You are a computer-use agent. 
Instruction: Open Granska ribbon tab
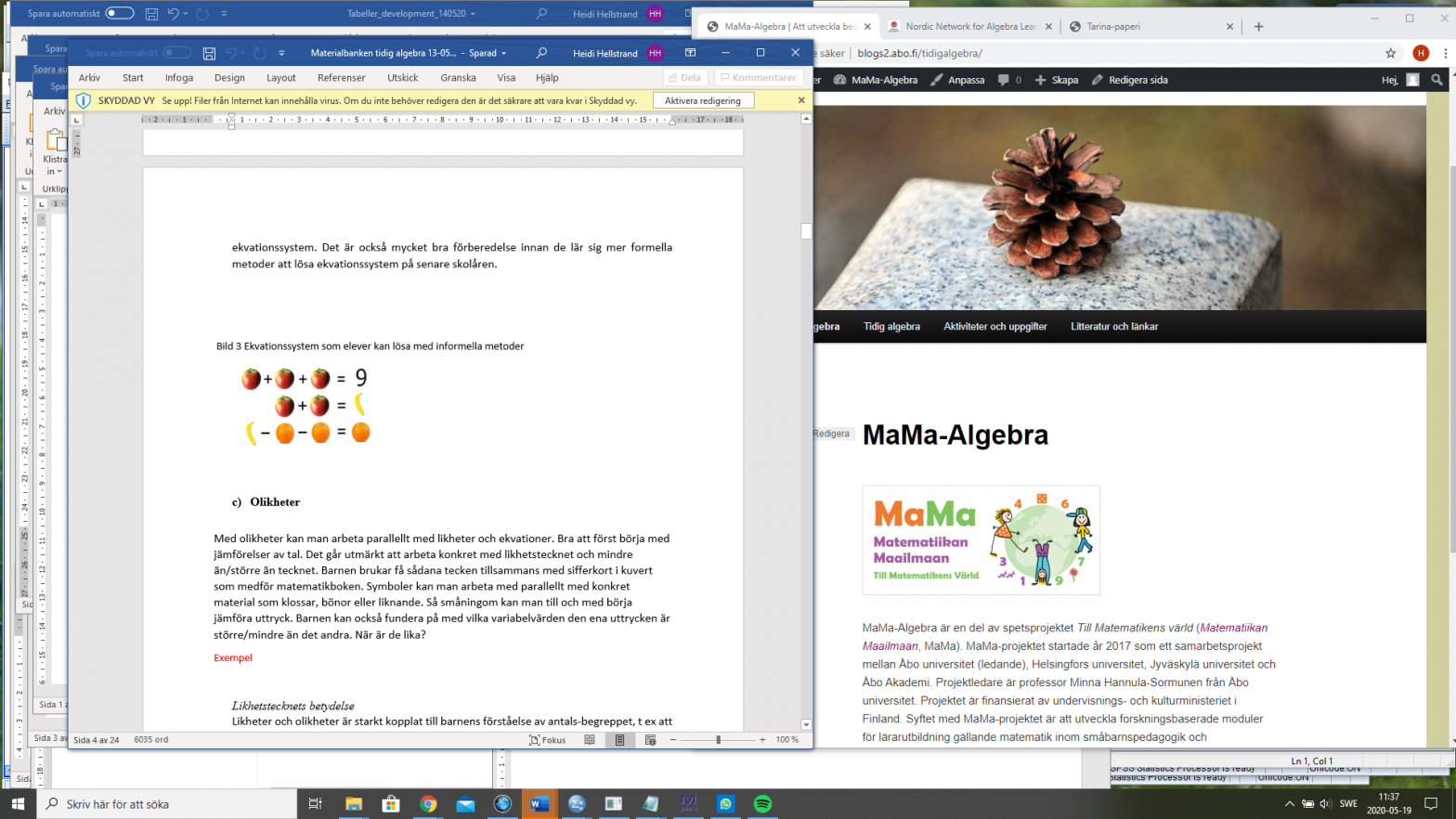pos(458,78)
